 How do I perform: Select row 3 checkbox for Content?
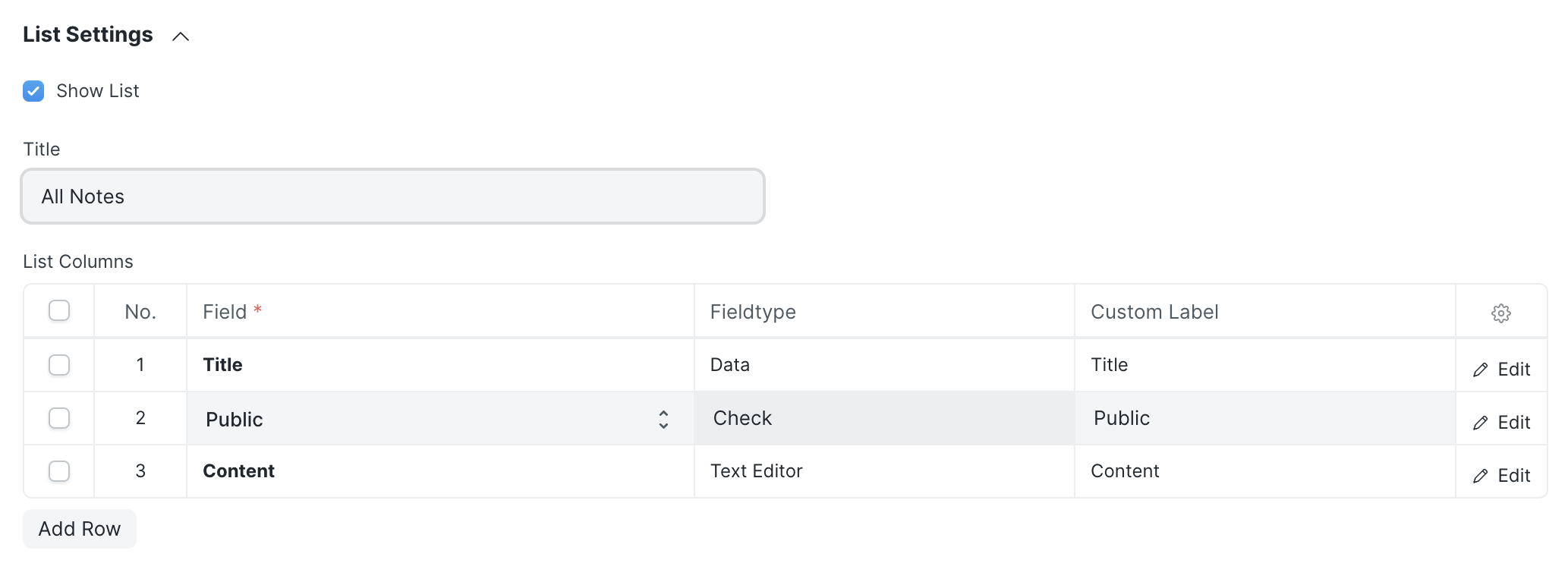[59, 471]
